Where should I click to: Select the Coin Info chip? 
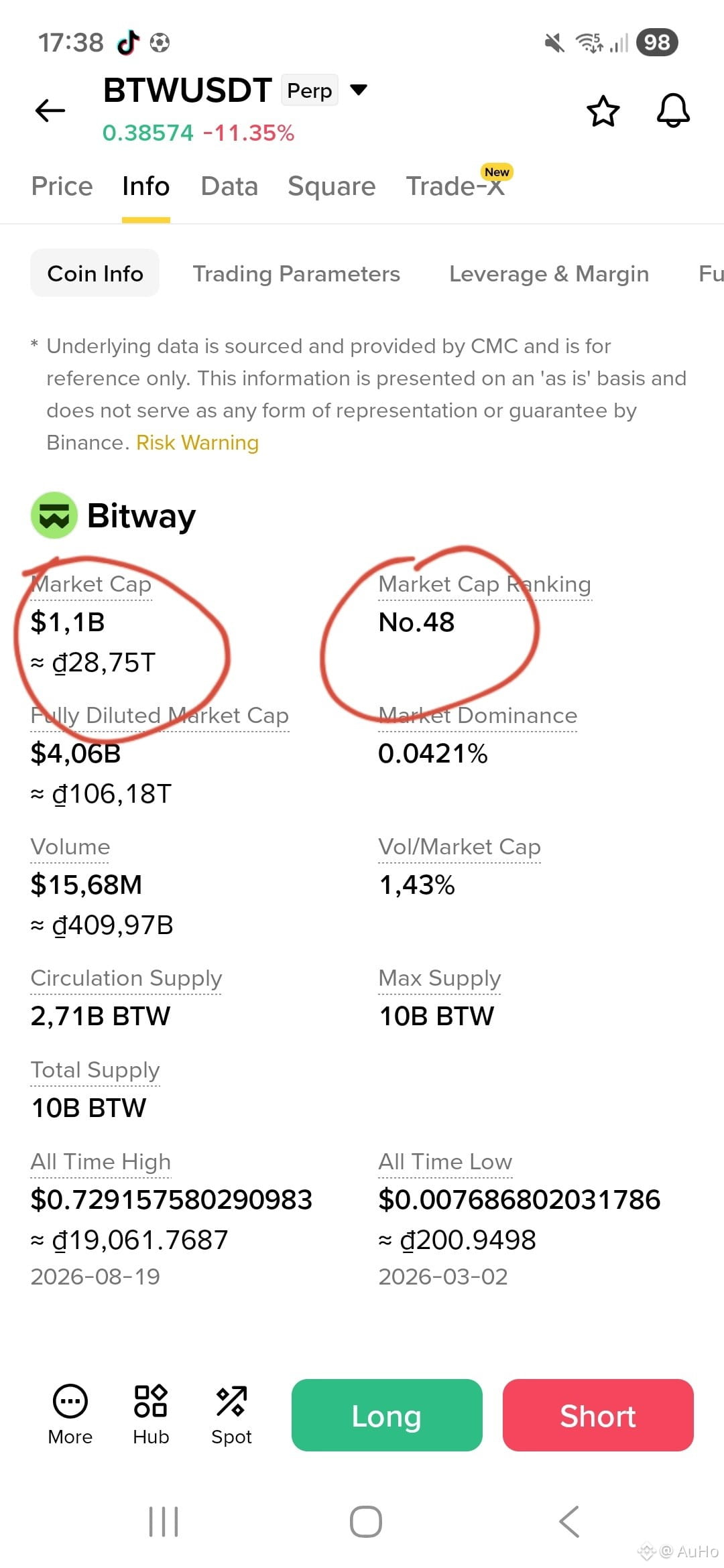pos(95,273)
